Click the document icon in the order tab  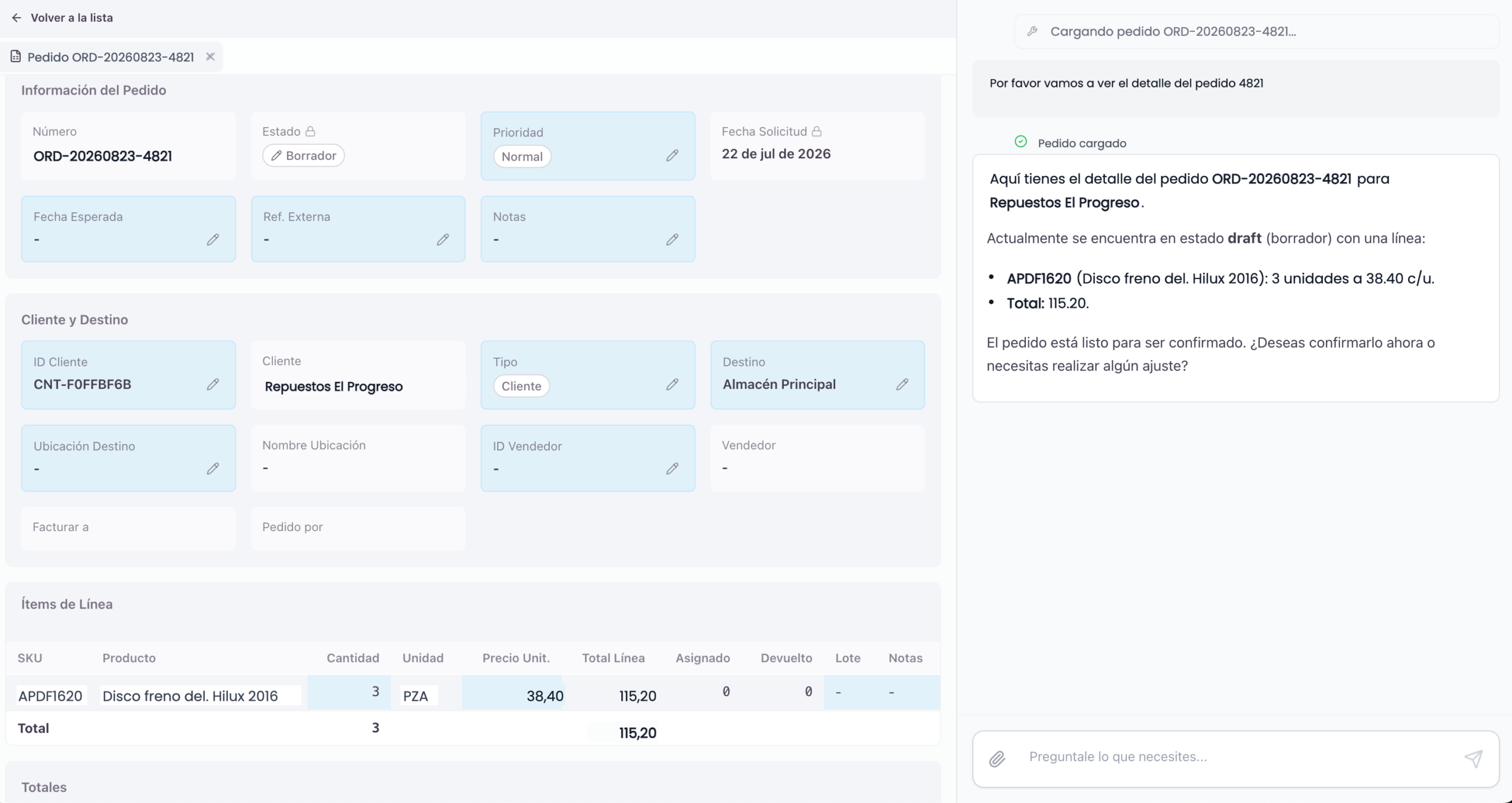(x=16, y=57)
